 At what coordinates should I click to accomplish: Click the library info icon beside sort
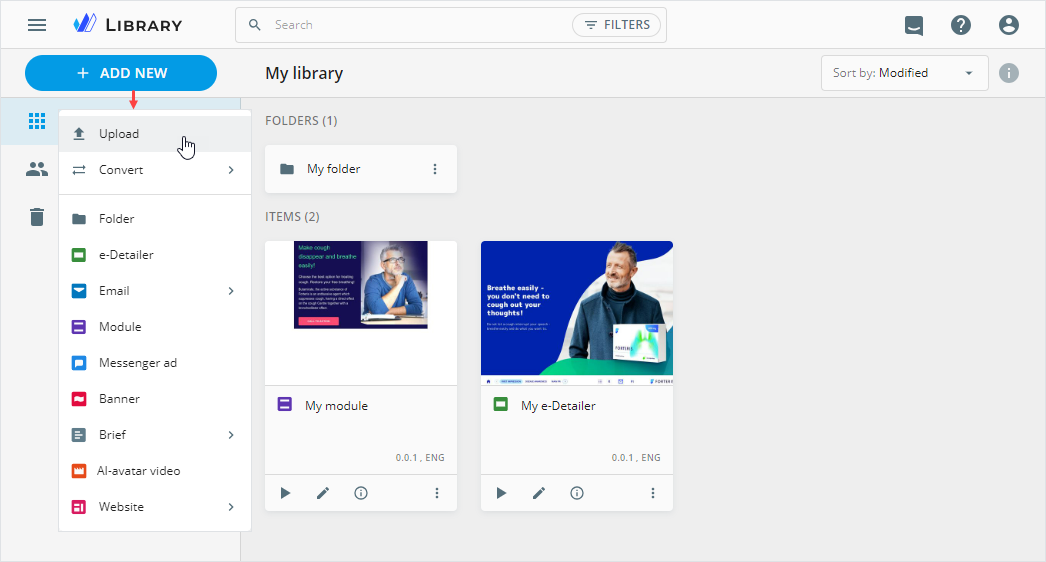coord(1009,73)
